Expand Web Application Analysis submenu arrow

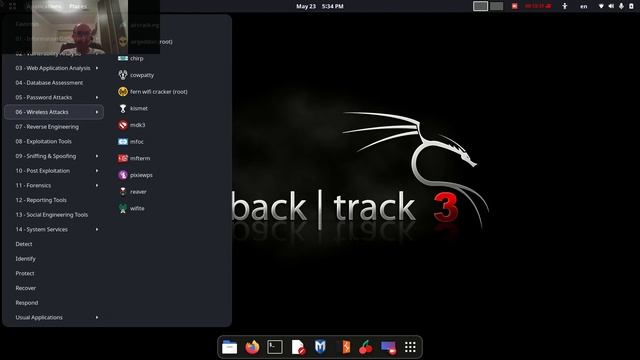97,68
